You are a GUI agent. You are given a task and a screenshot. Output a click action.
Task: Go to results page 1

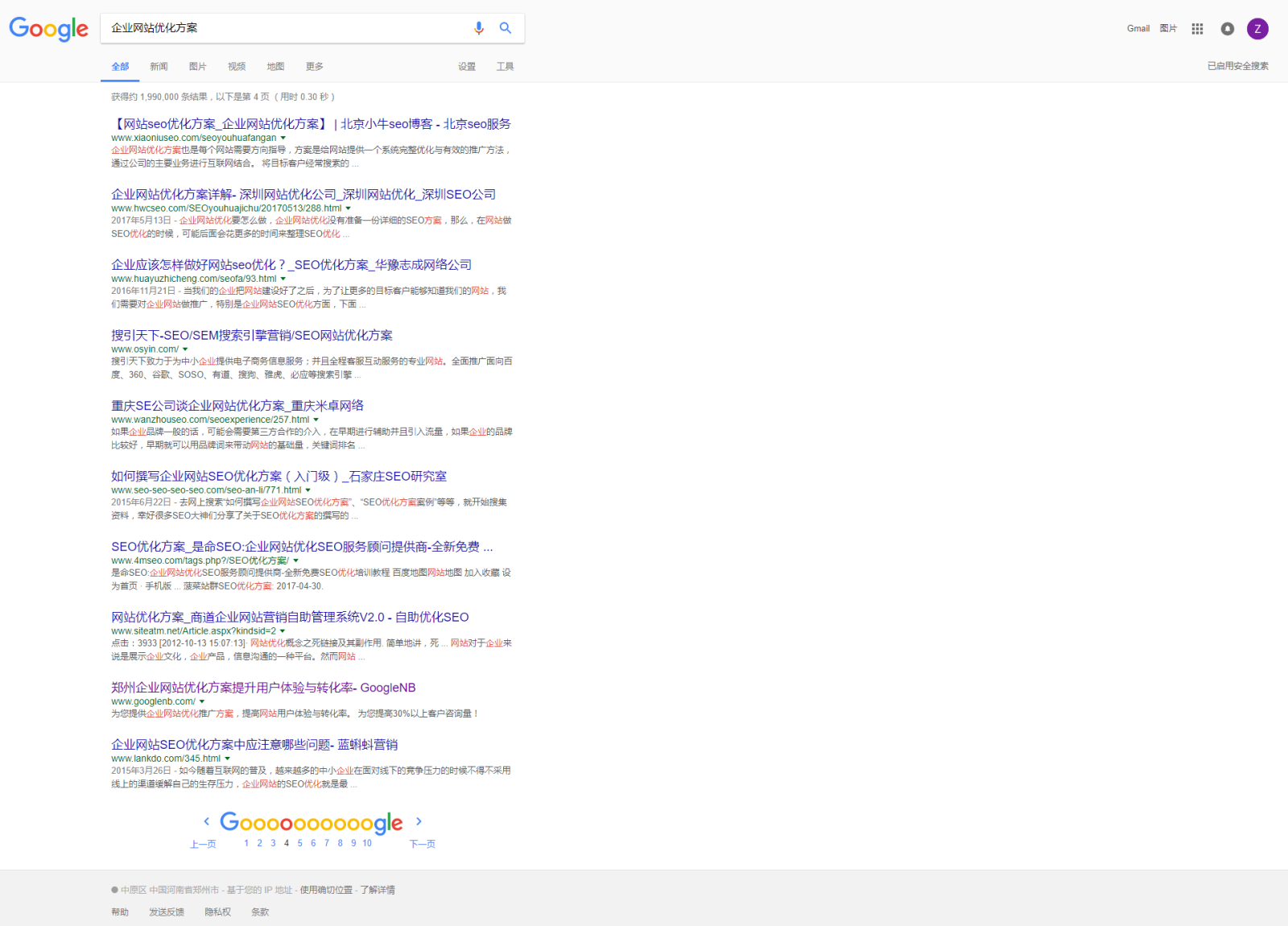(246, 843)
